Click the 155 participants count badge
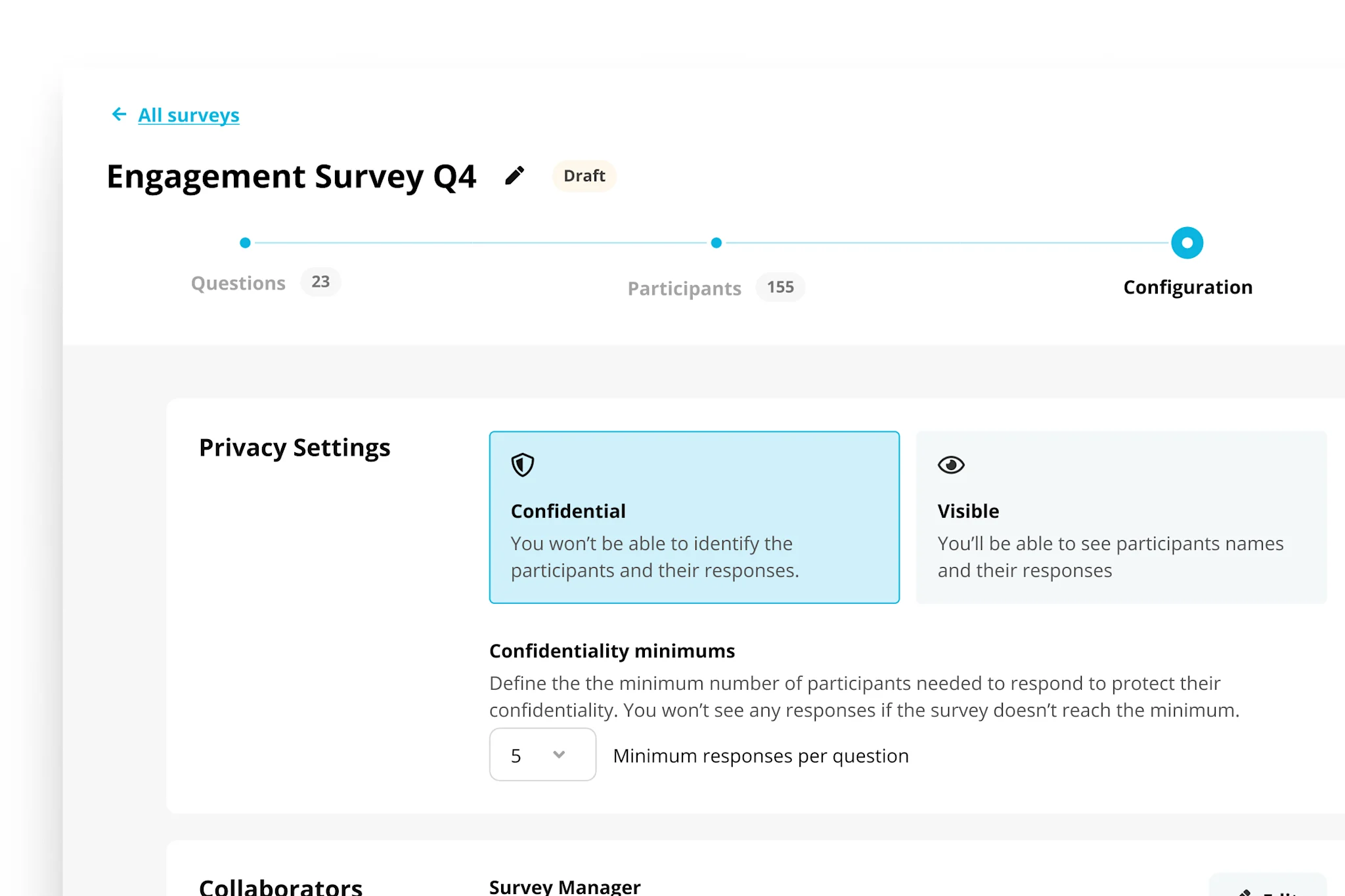This screenshot has width=1345, height=896. [780, 288]
